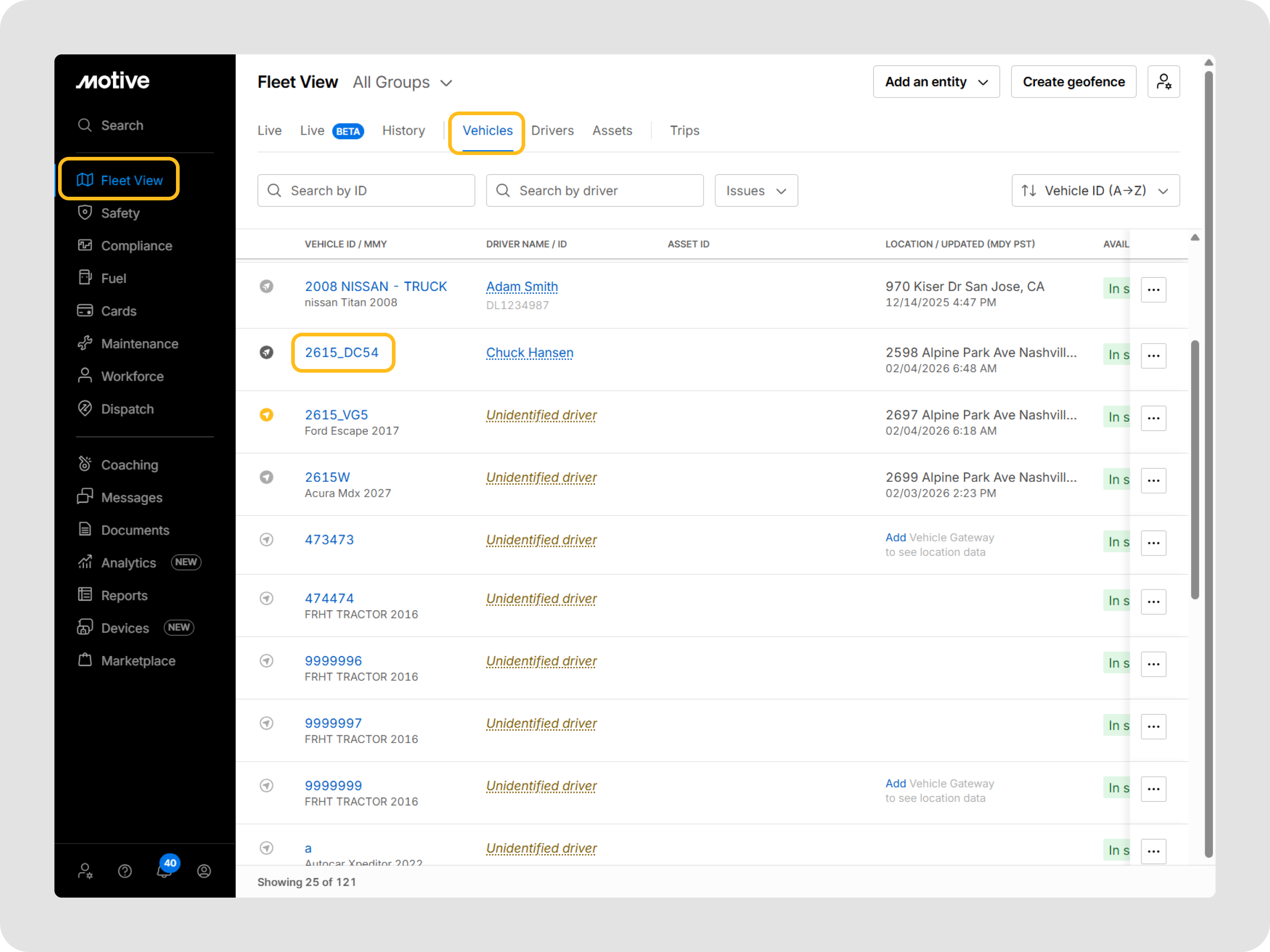Open the Chuck Hansen driver link

coord(529,353)
